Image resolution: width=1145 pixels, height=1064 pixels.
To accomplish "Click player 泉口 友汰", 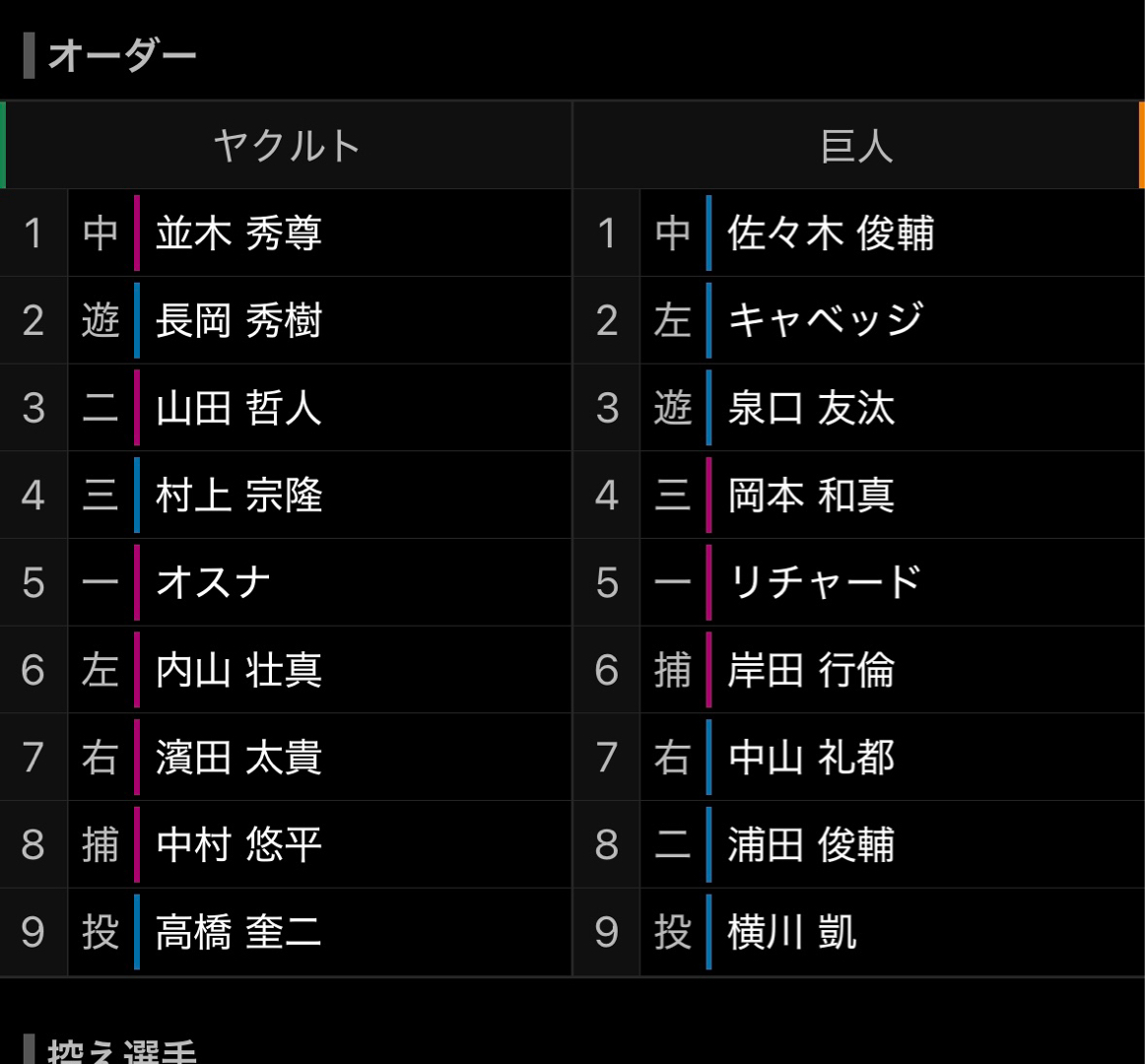I will (x=811, y=408).
